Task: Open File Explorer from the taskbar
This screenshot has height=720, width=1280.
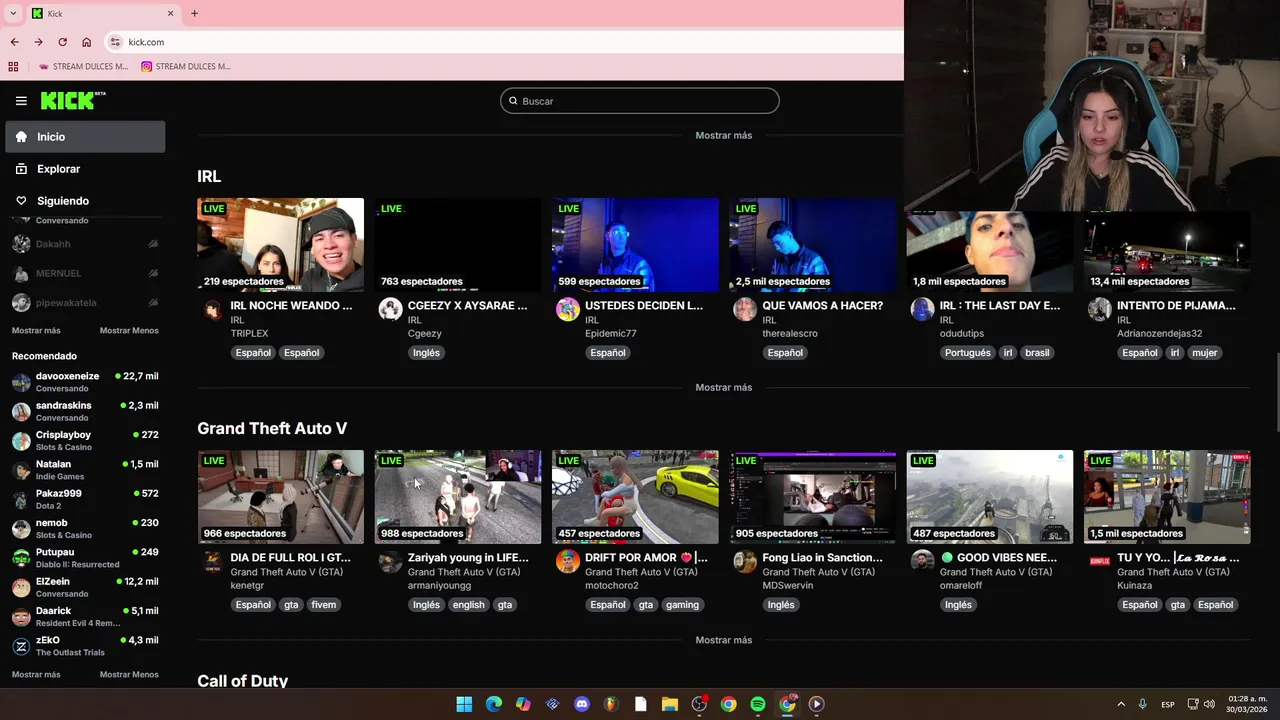Action: 670,704
